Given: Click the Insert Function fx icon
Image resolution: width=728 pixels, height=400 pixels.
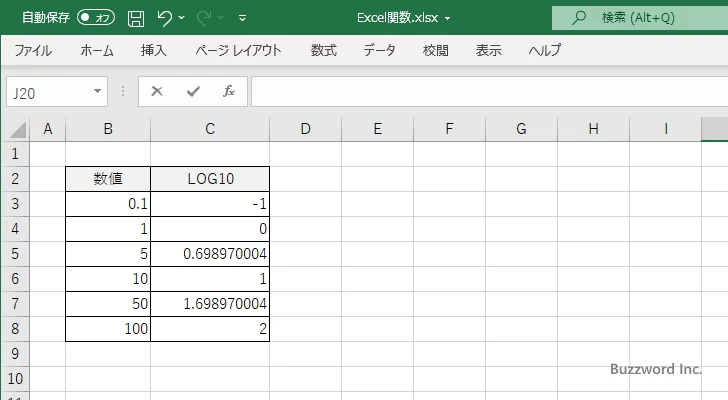Looking at the screenshot, I should coord(229,91).
